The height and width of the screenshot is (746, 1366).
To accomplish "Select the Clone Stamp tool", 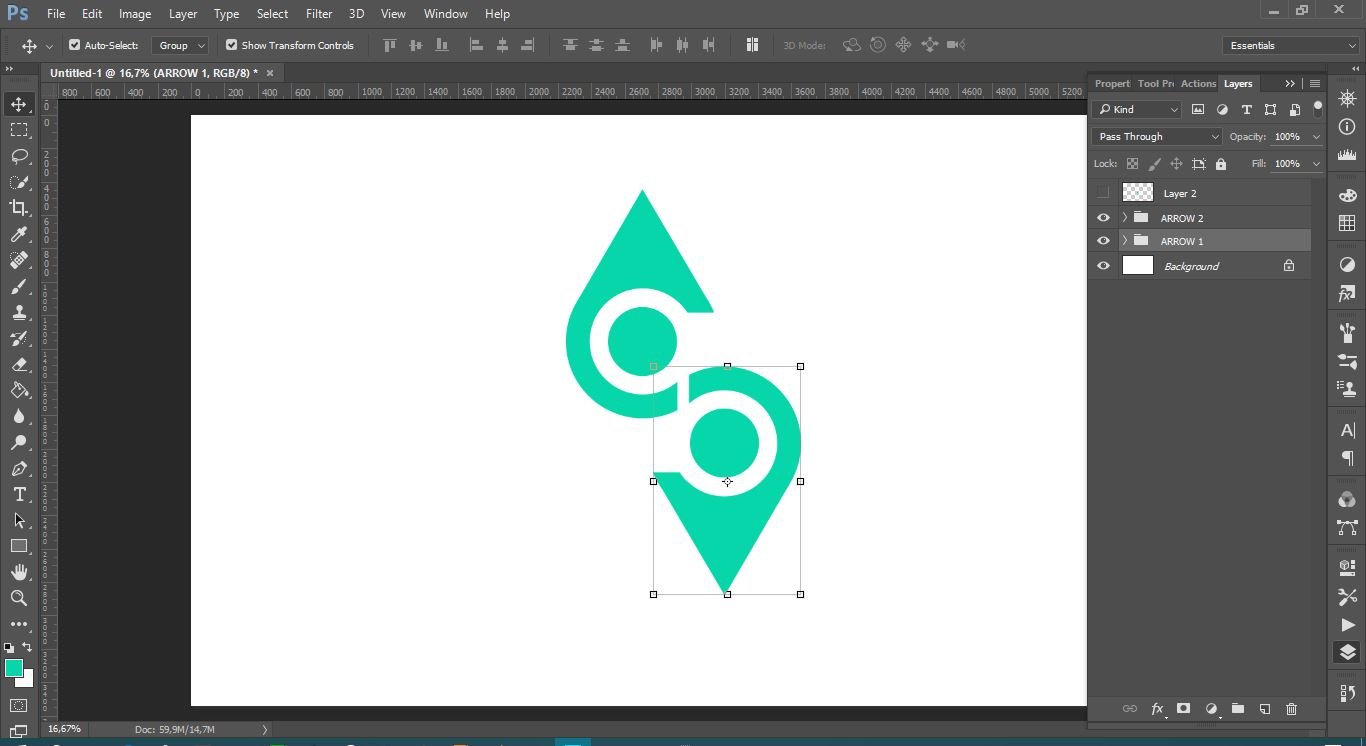I will (x=19, y=313).
